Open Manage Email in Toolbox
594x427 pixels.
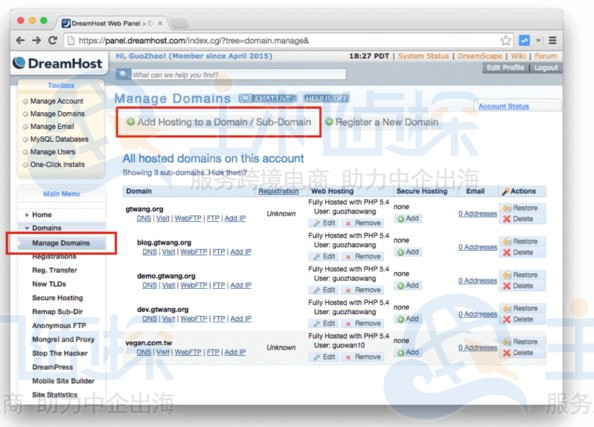52,127
